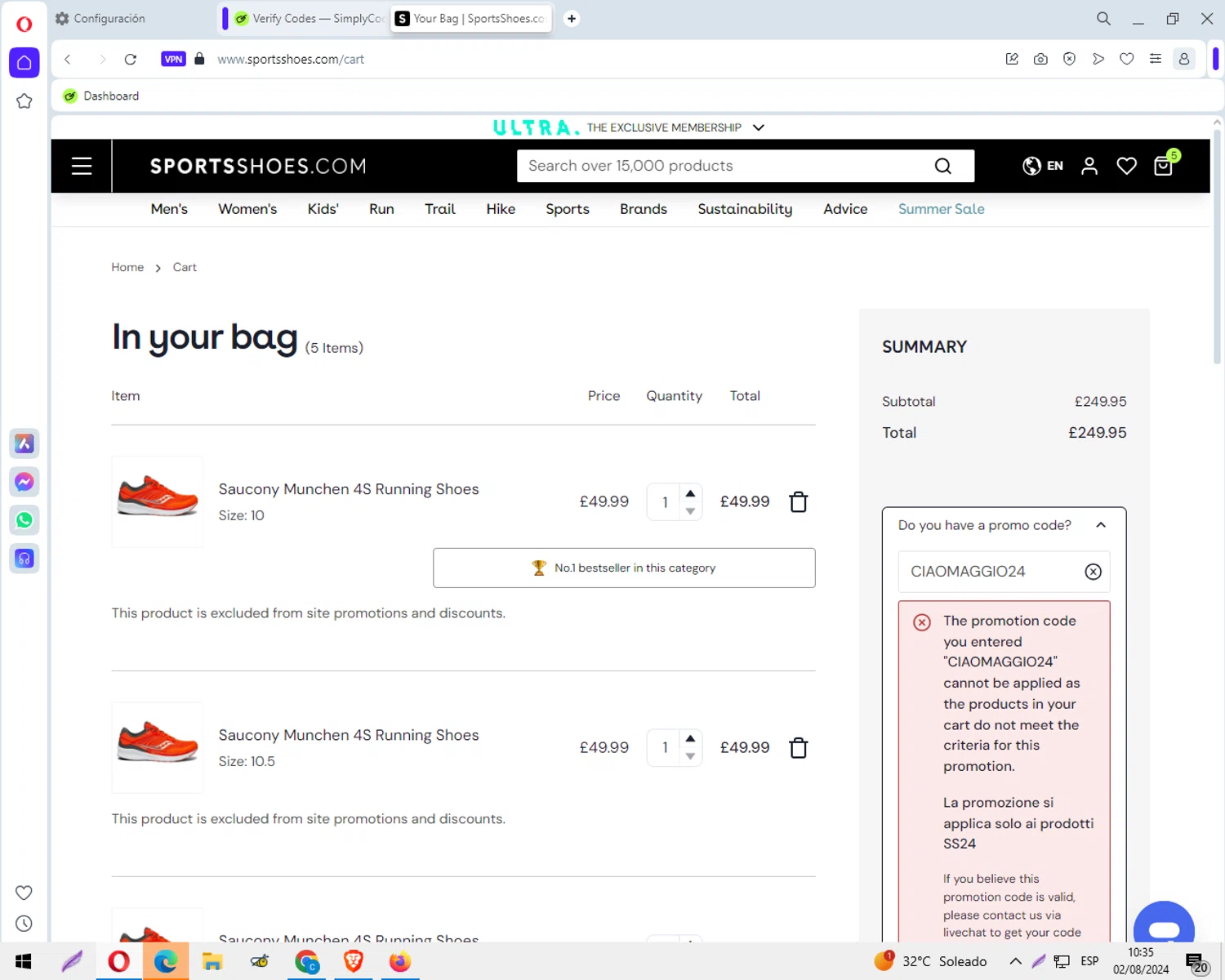Open the Hike category menu
Screen dimensions: 1225x980
pyautogui.click(x=501, y=209)
